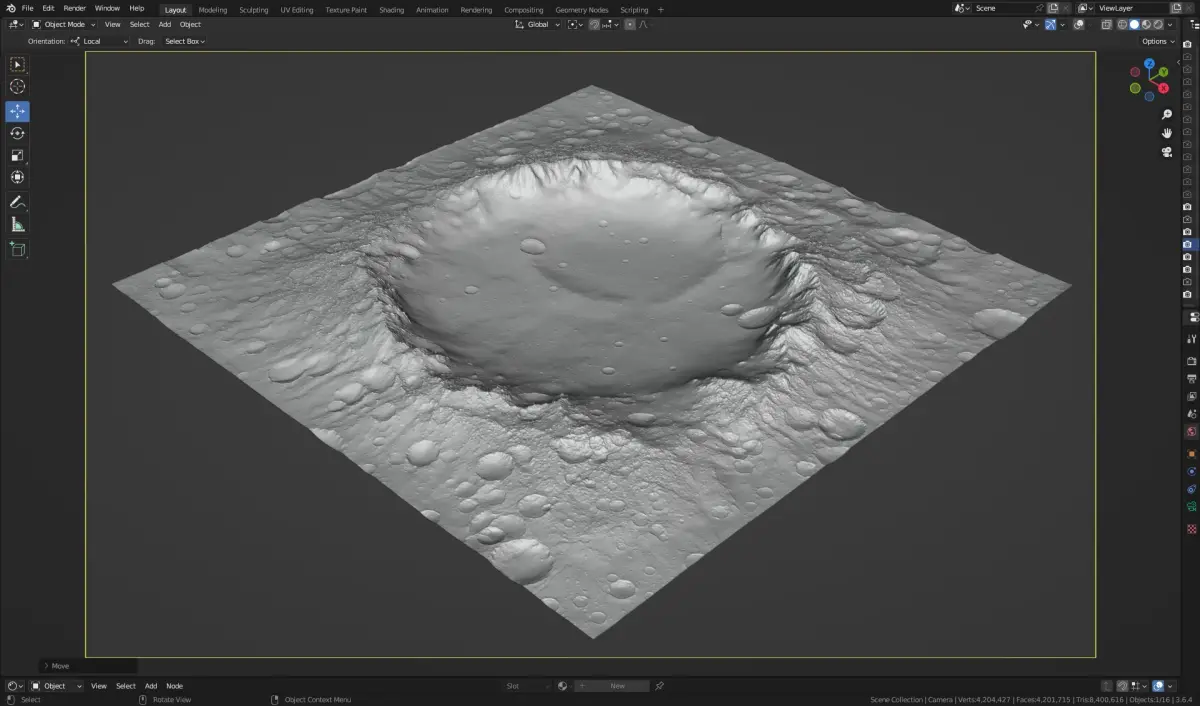Screen dimensions: 1200x706
Task: Open the Edit menu
Action: [48, 8]
